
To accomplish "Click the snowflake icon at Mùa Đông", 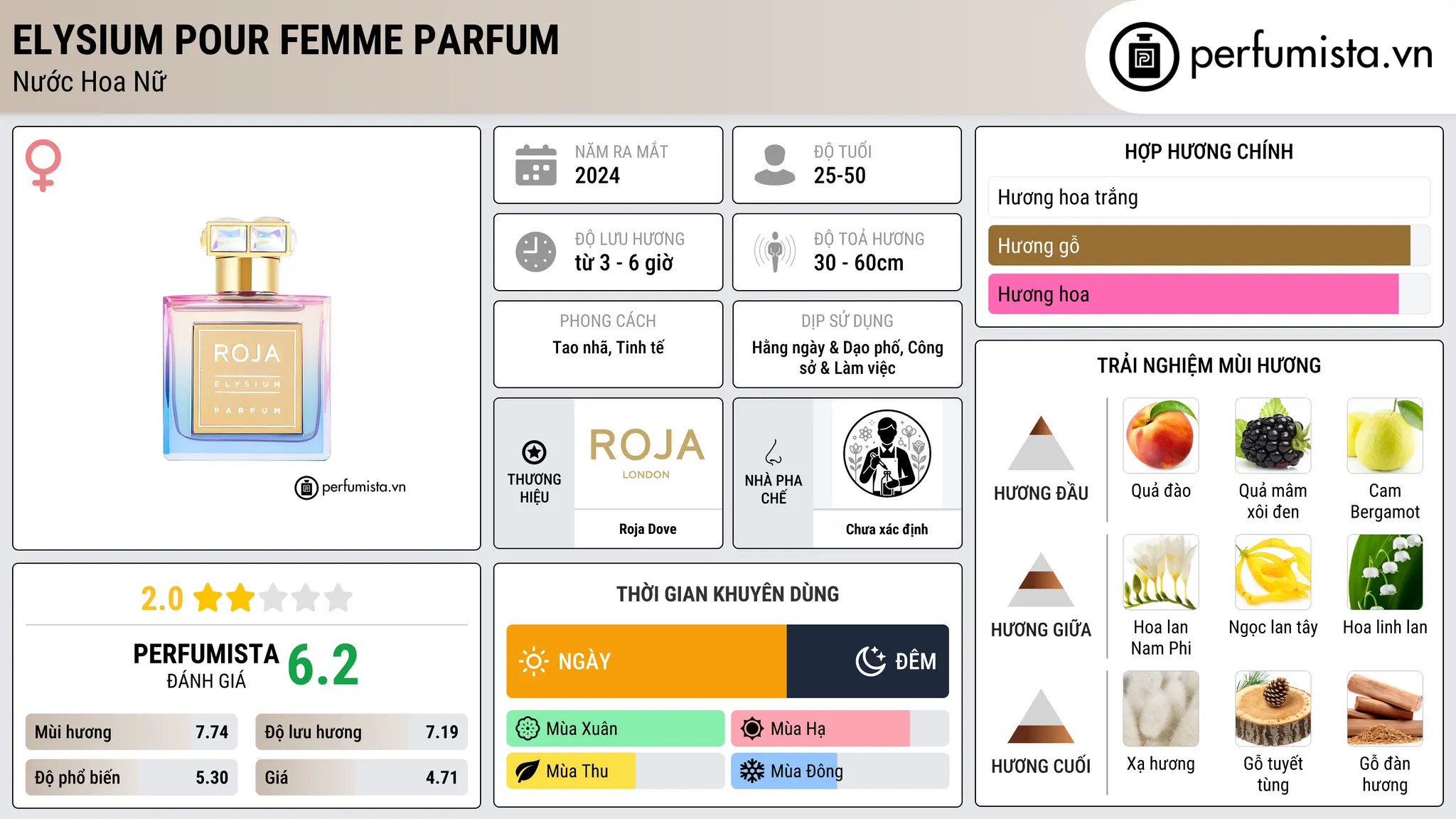I will pyautogui.click(x=752, y=771).
